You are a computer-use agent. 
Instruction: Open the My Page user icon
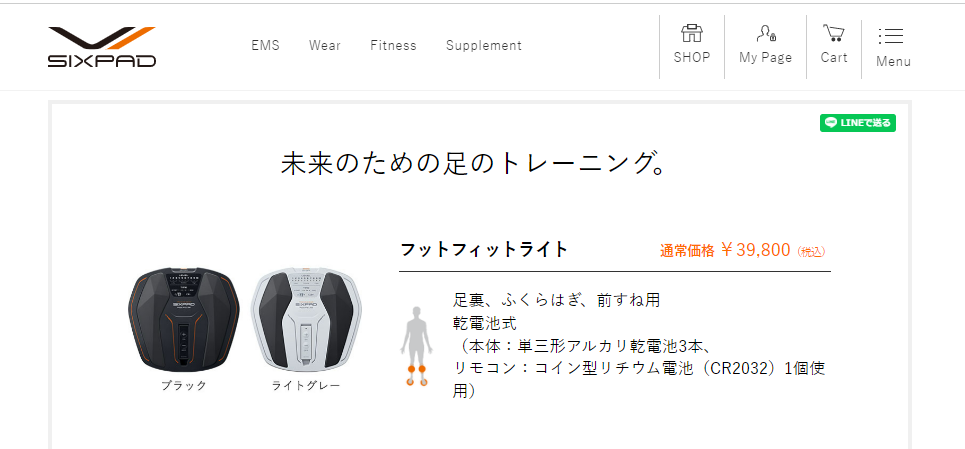(x=766, y=33)
